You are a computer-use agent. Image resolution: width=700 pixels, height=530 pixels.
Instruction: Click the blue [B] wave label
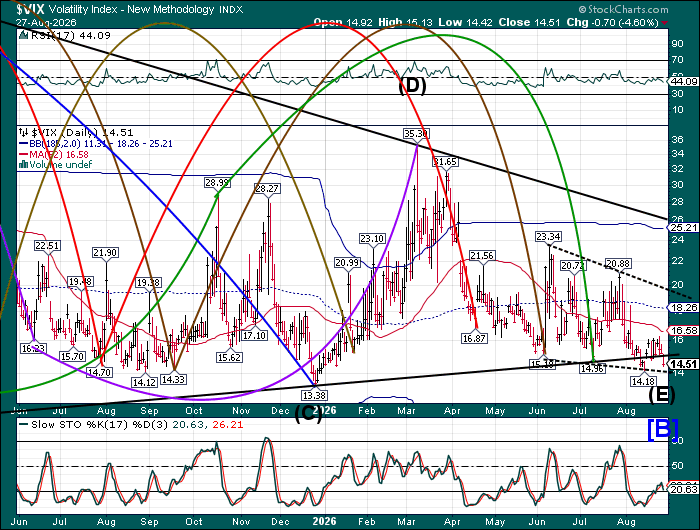tap(663, 429)
